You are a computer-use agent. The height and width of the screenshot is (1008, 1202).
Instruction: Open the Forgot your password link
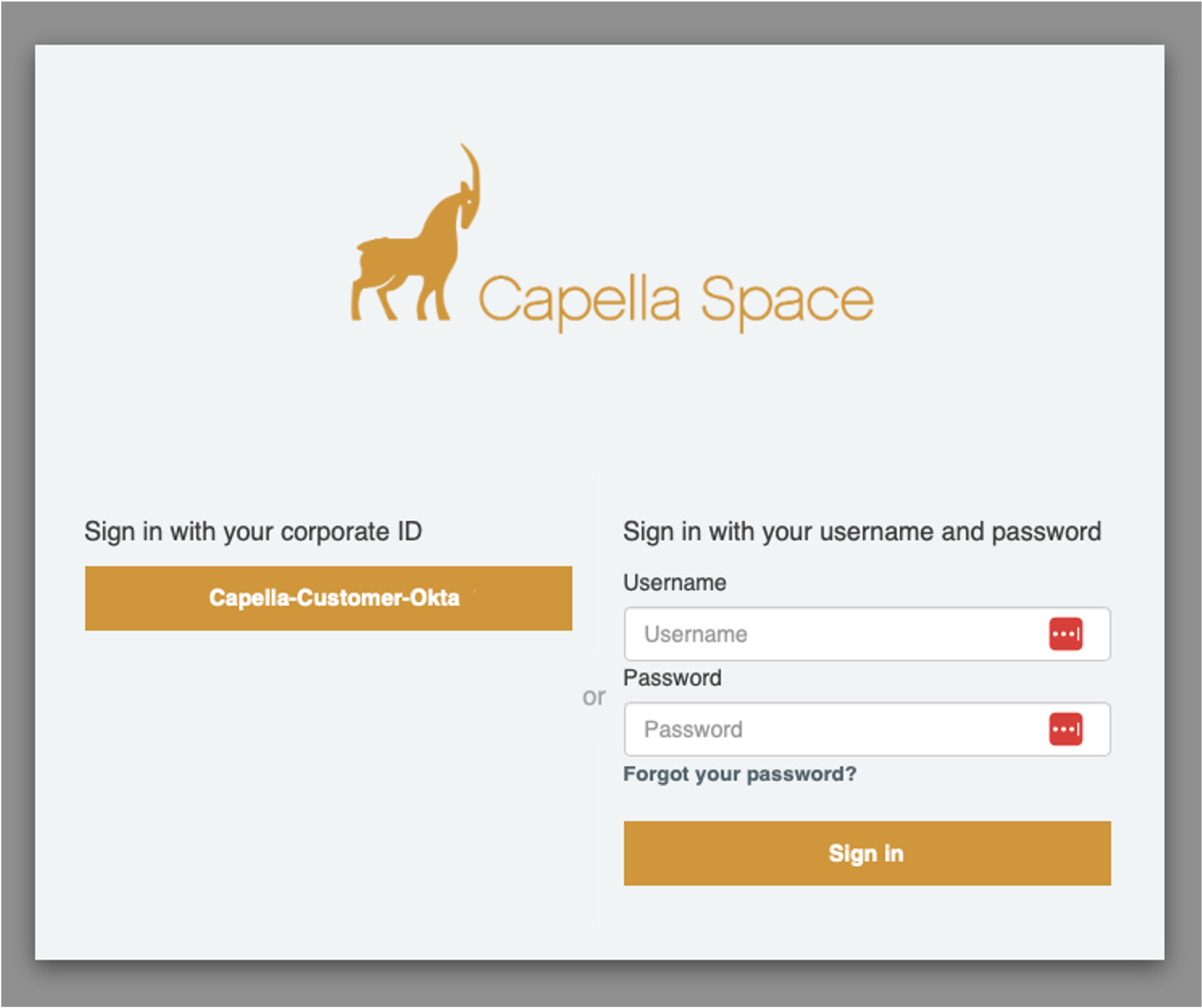(739, 774)
